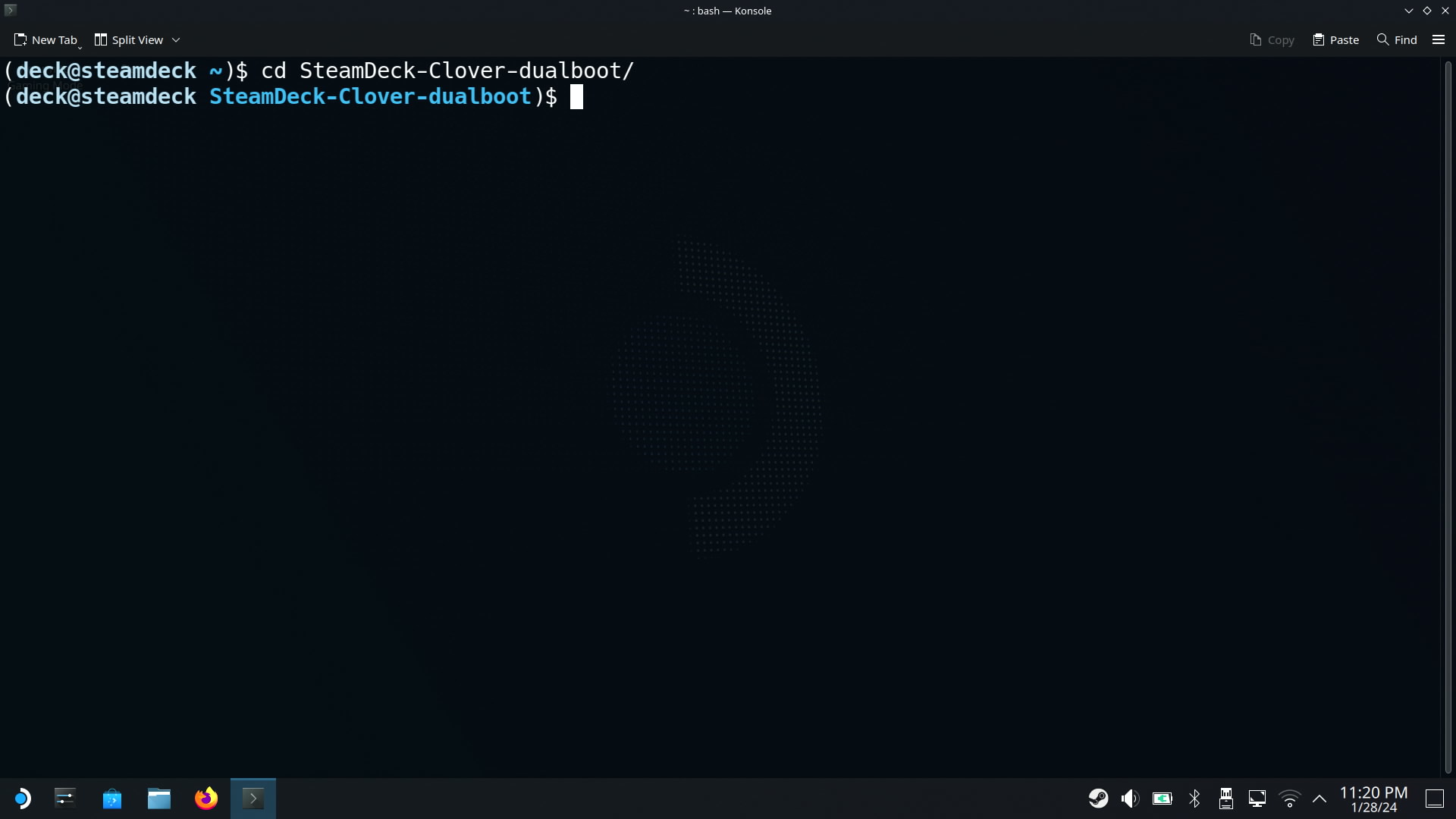
Task: Open the Steam tray icon
Action: point(1098,799)
